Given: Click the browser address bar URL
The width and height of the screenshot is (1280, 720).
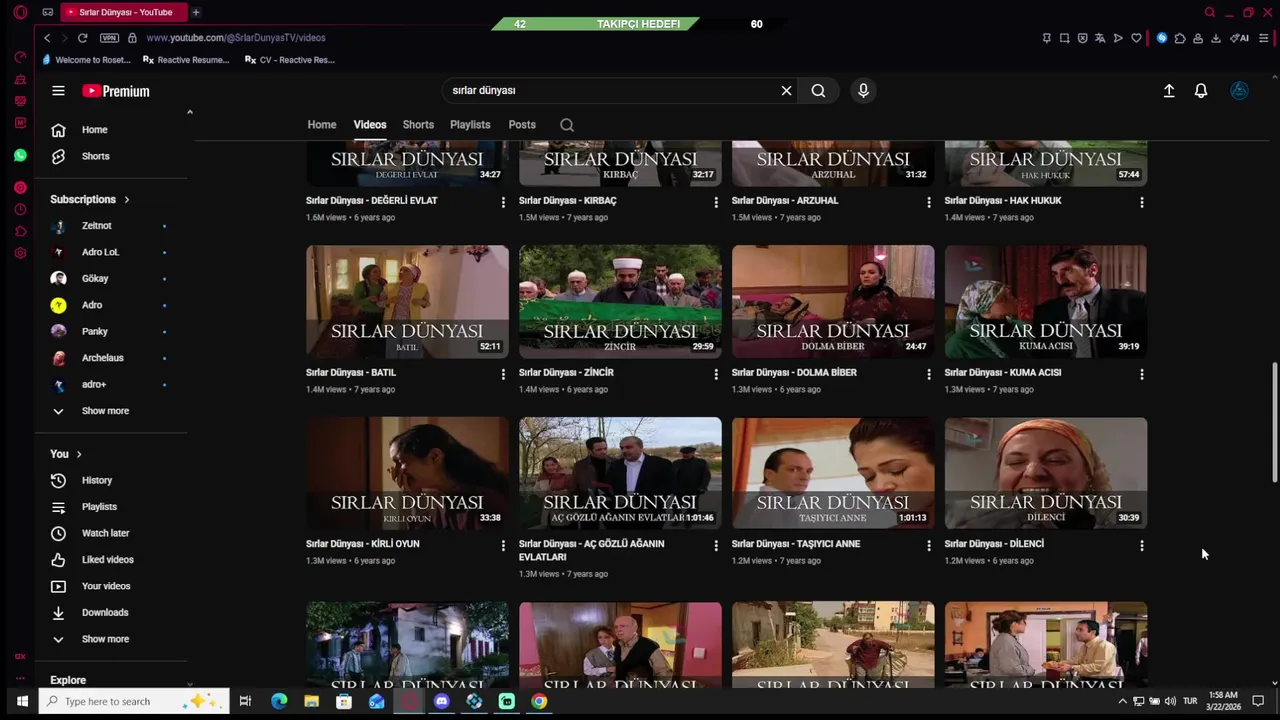Looking at the screenshot, I should tap(236, 38).
